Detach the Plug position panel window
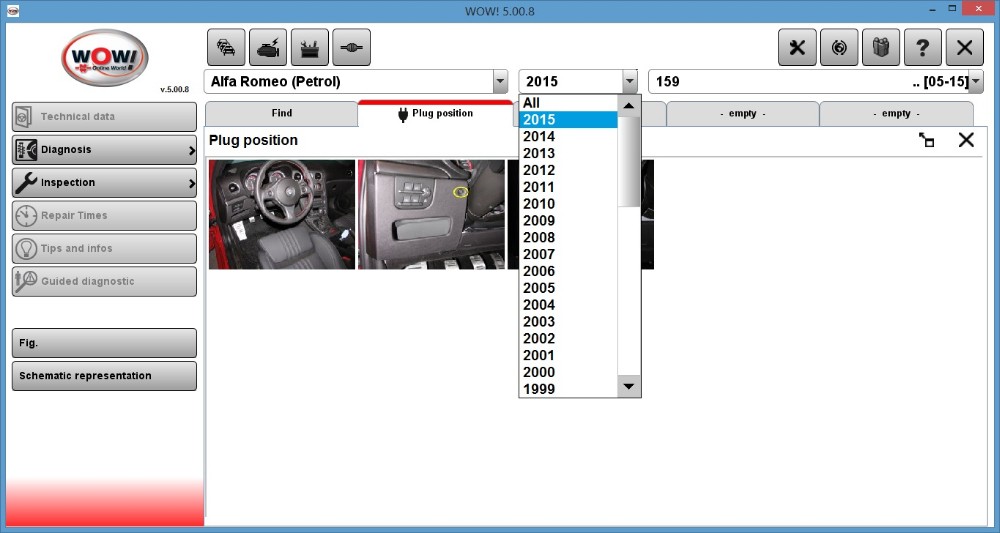Viewport: 1000px width, 533px height. coord(927,140)
